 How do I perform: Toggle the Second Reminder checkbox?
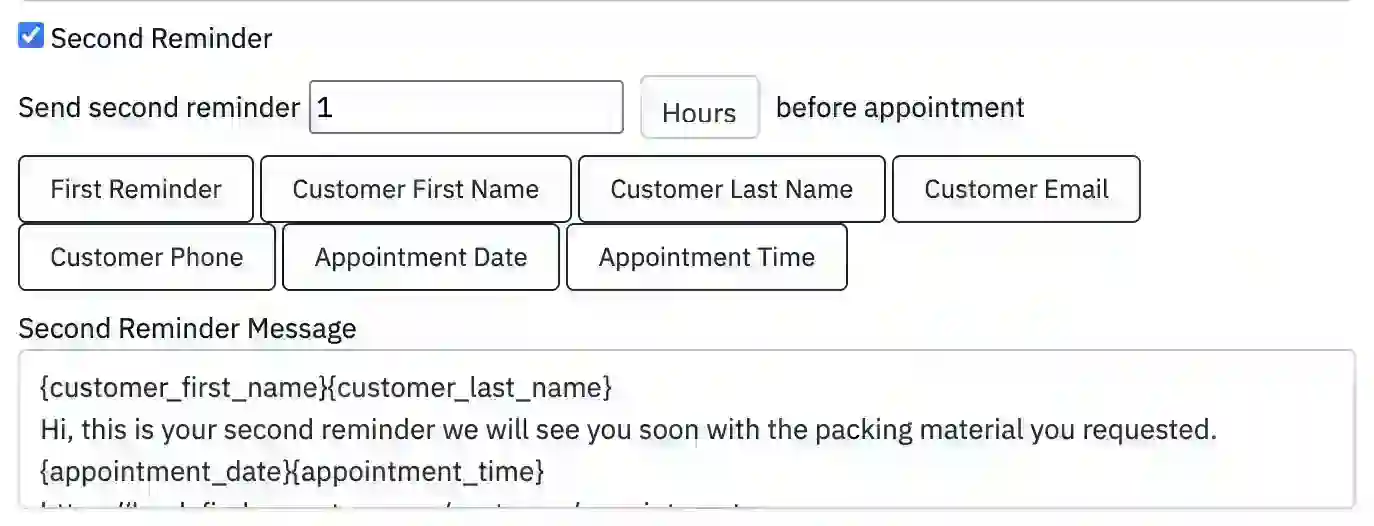pos(31,37)
